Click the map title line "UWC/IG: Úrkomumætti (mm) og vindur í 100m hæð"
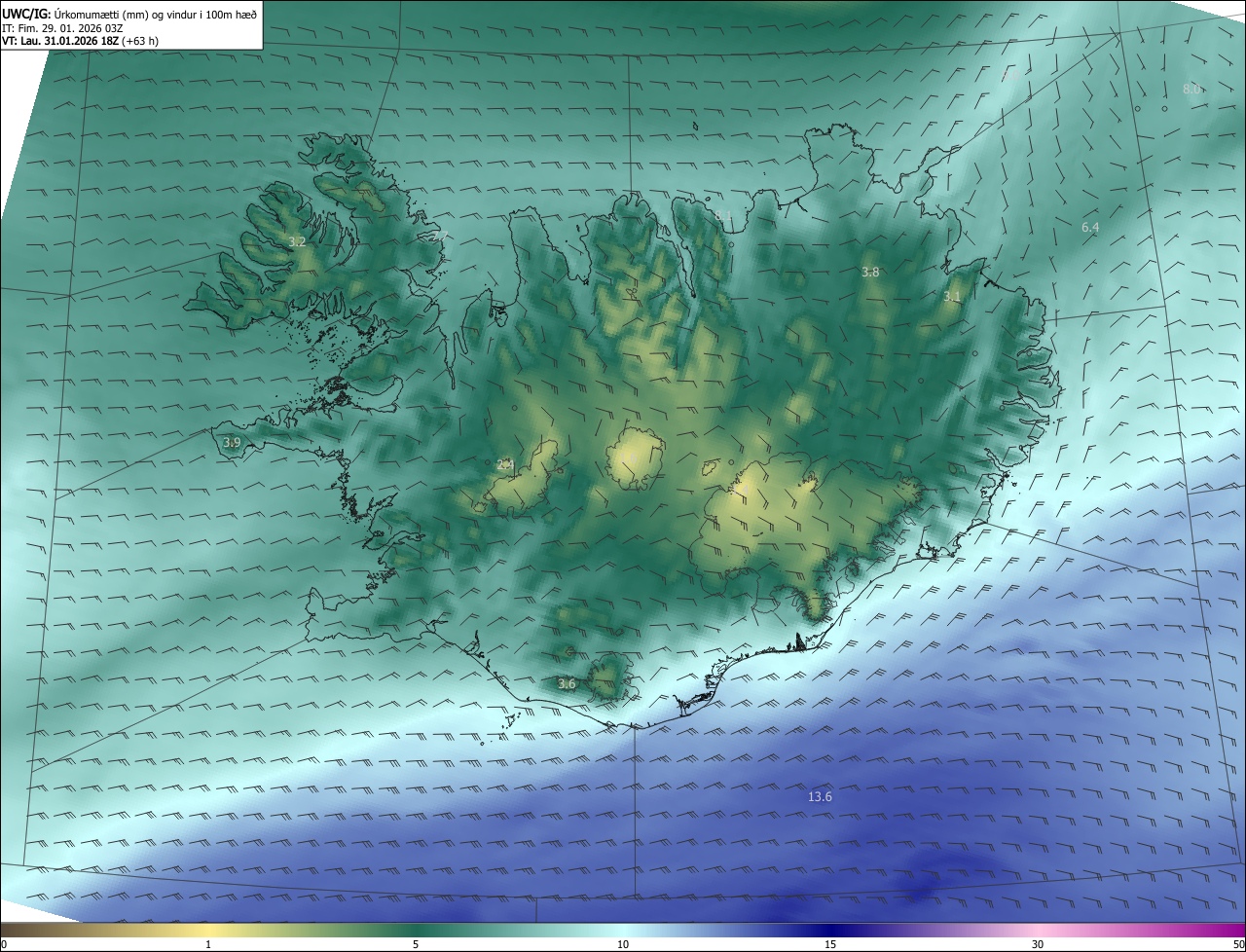 (x=129, y=14)
